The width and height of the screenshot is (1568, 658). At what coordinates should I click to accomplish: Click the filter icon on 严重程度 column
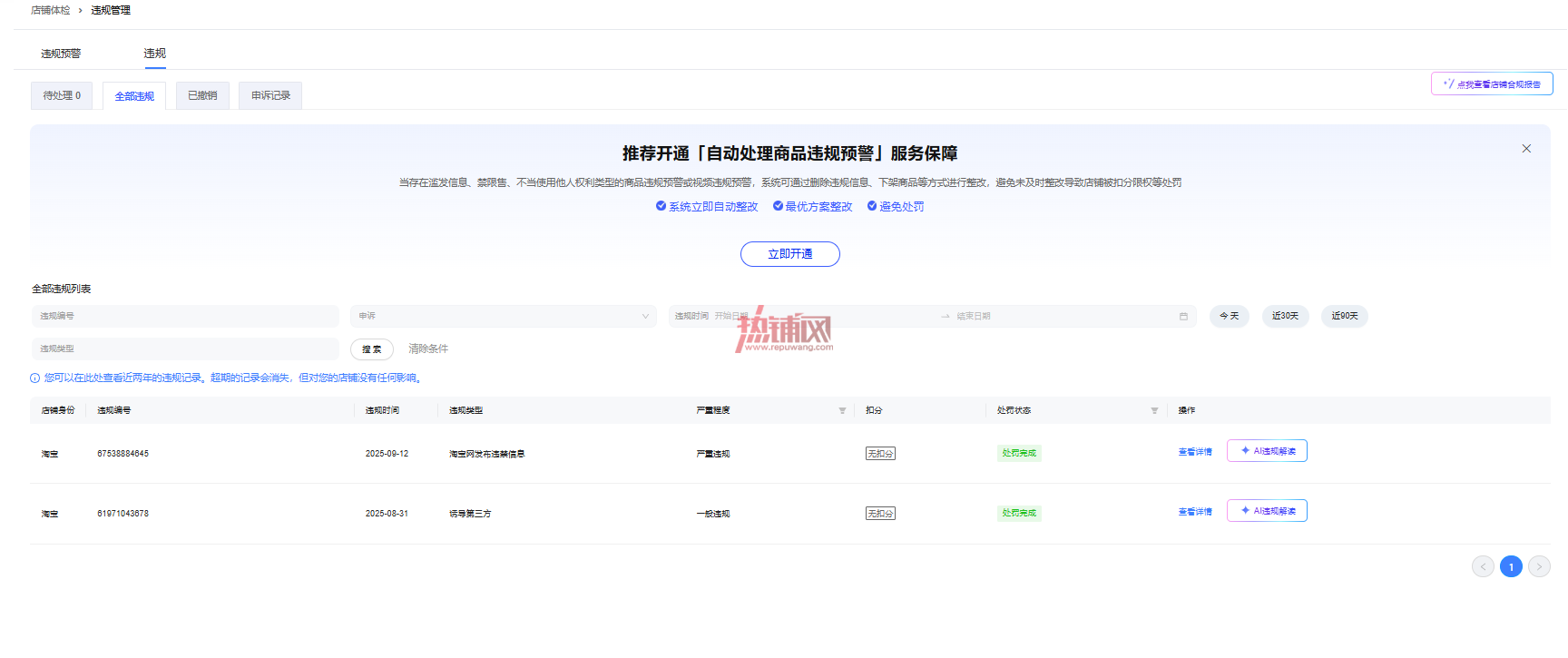842,411
